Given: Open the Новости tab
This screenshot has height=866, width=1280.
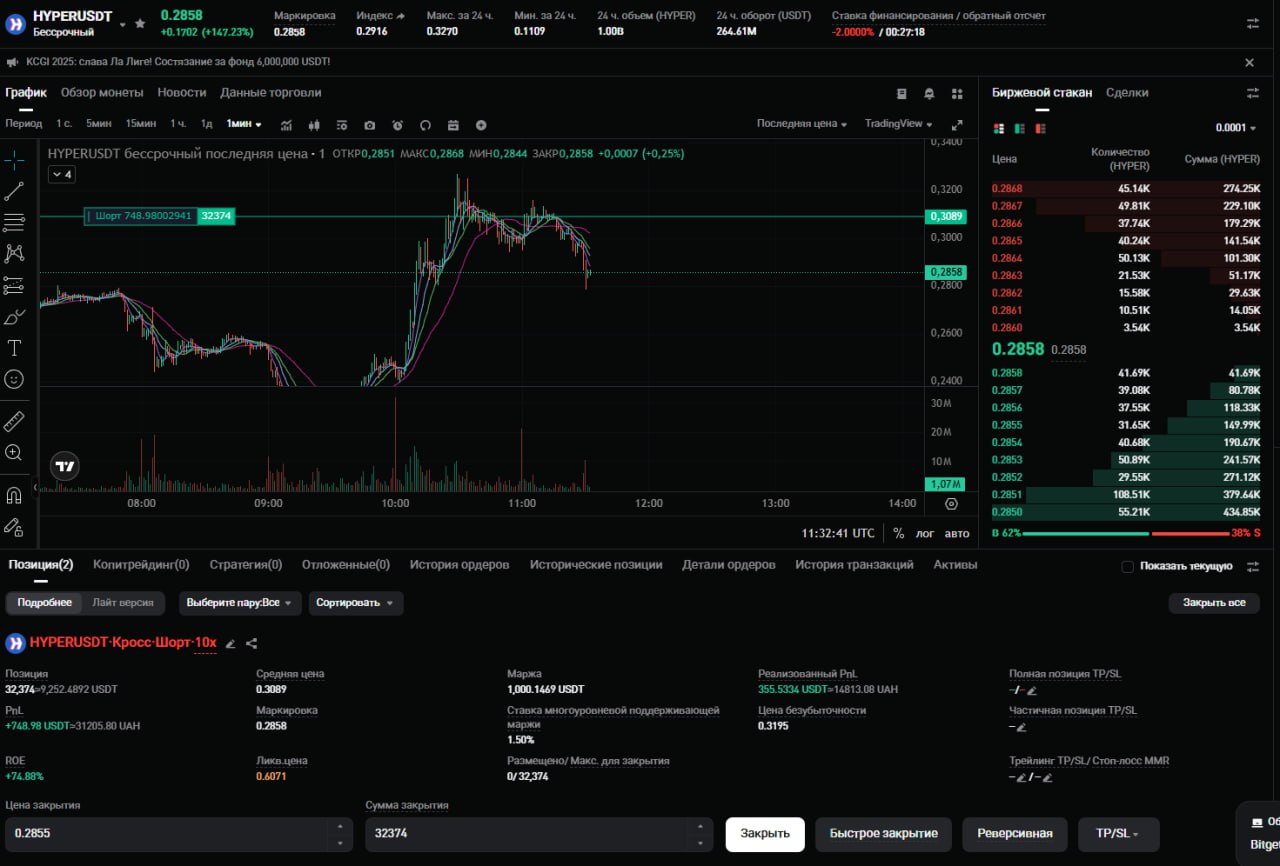Looking at the screenshot, I should point(182,92).
